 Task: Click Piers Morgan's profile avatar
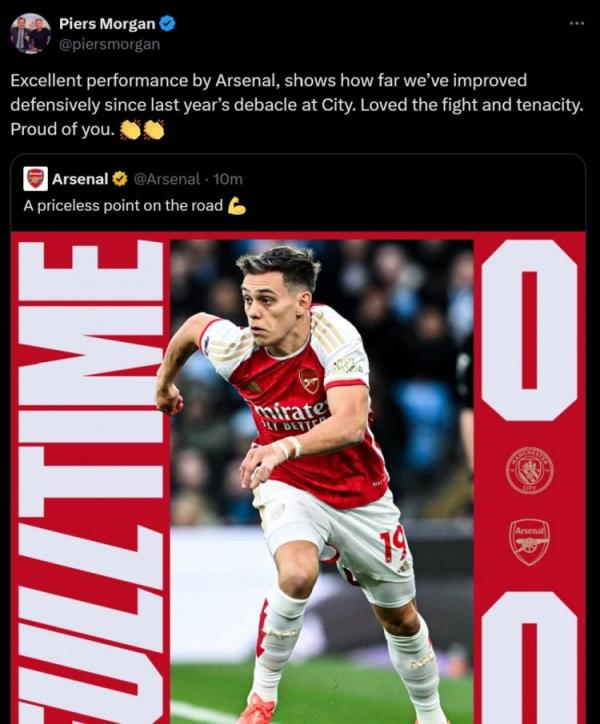(x=30, y=33)
